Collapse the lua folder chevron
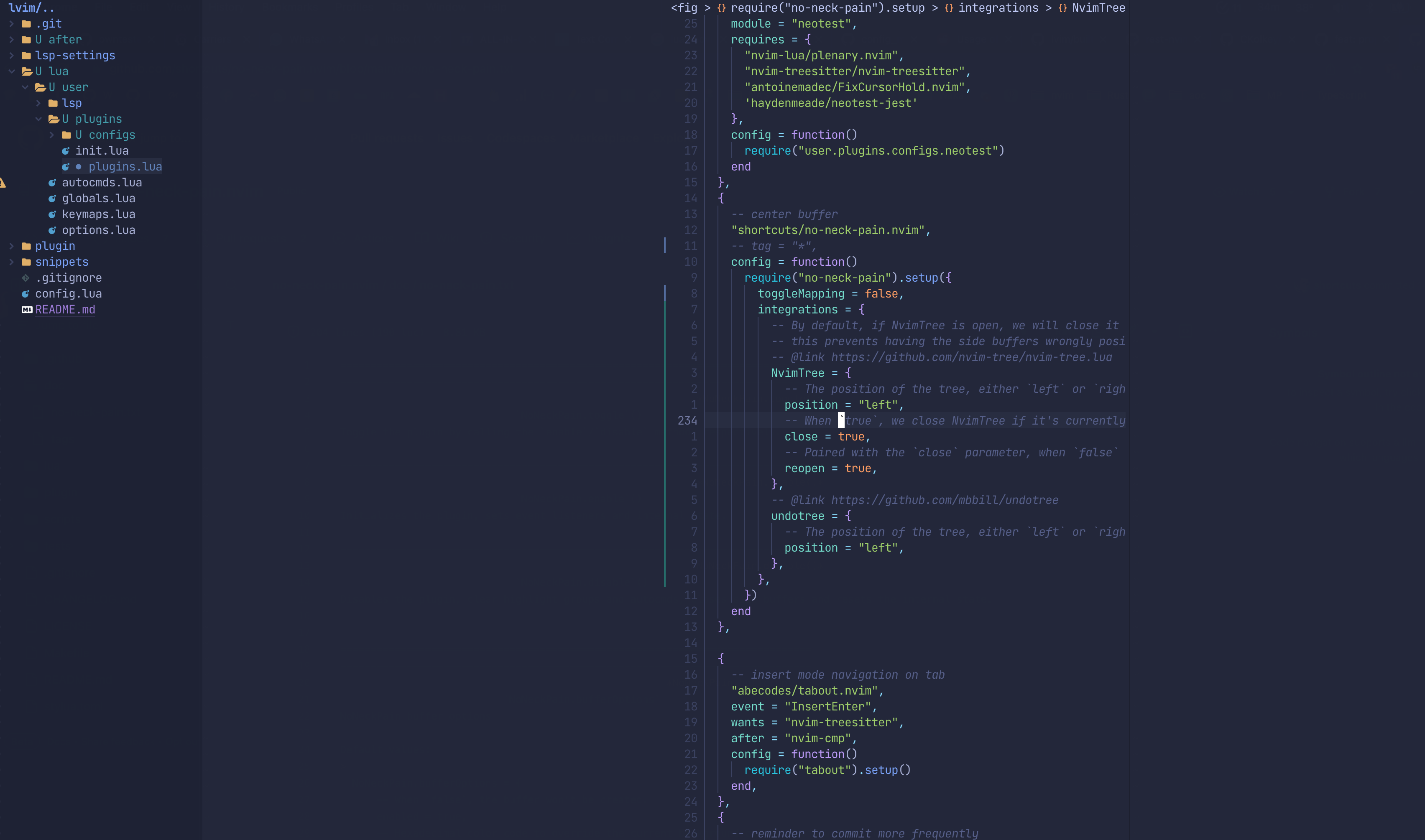Viewport: 1425px width, 840px height. pyautogui.click(x=11, y=71)
